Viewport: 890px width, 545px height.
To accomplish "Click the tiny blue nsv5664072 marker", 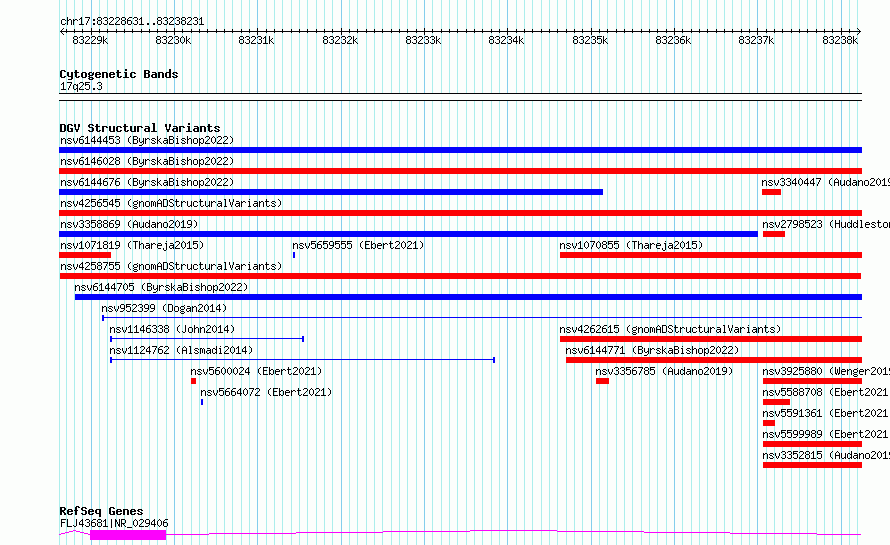I will click(x=202, y=402).
